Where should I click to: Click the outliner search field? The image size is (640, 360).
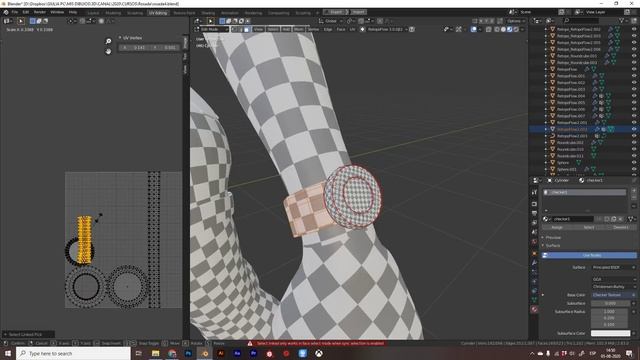click(x=581, y=20)
